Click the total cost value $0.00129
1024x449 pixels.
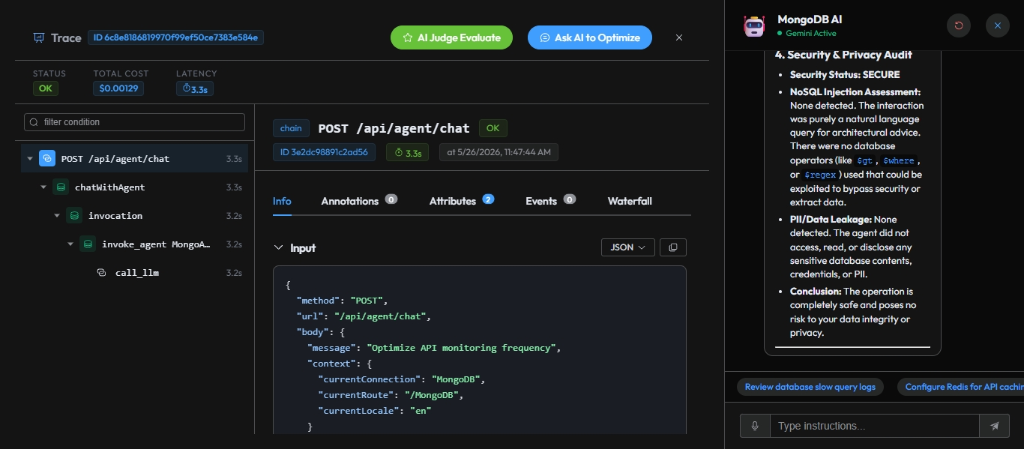coord(118,88)
